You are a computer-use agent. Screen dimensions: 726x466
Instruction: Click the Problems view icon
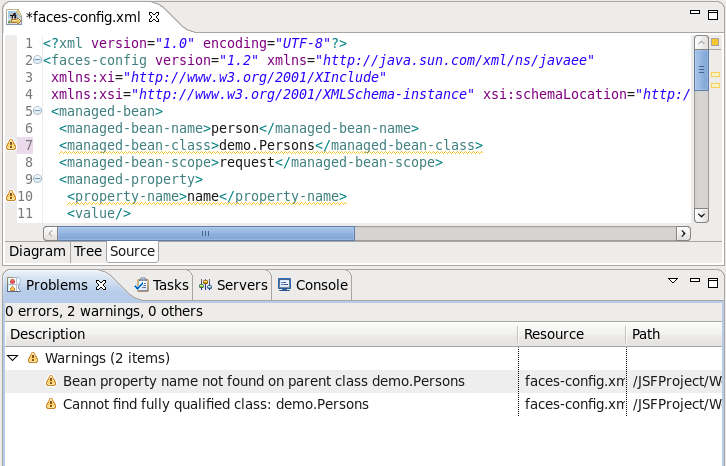tap(14, 285)
